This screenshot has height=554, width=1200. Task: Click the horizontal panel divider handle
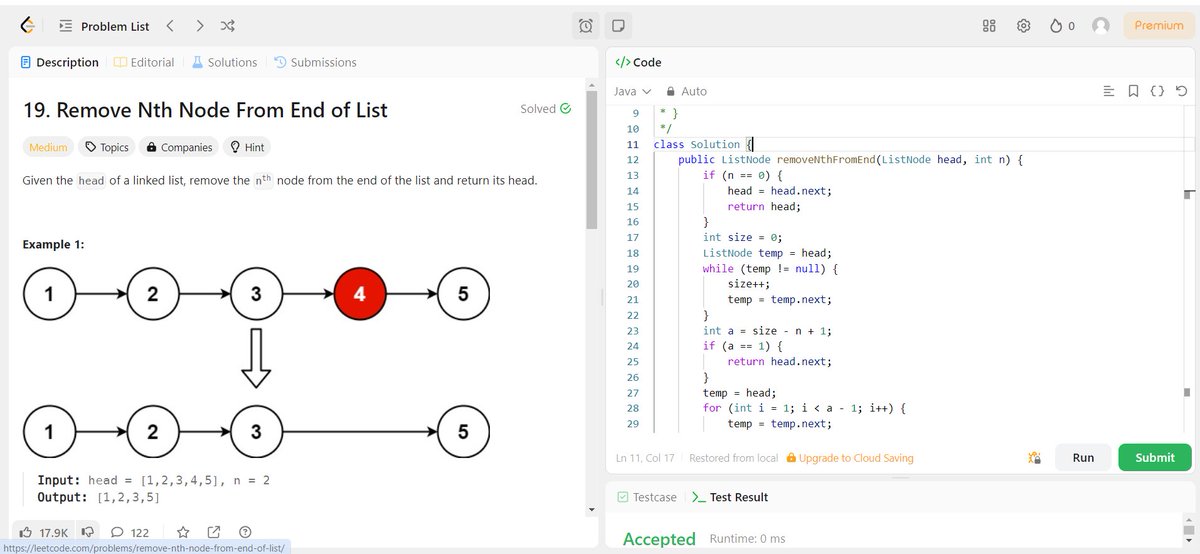901,477
